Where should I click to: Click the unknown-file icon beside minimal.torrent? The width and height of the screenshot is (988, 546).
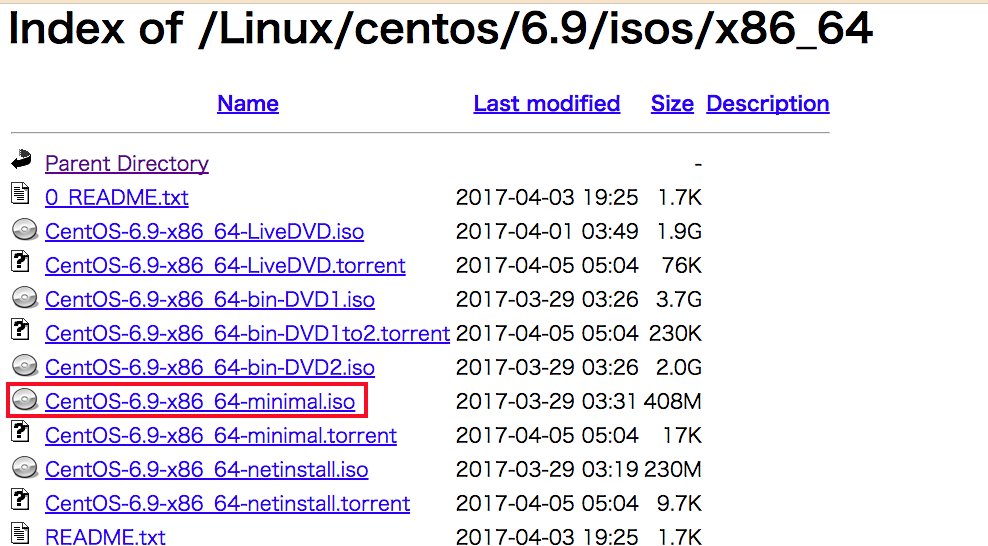click(21, 431)
